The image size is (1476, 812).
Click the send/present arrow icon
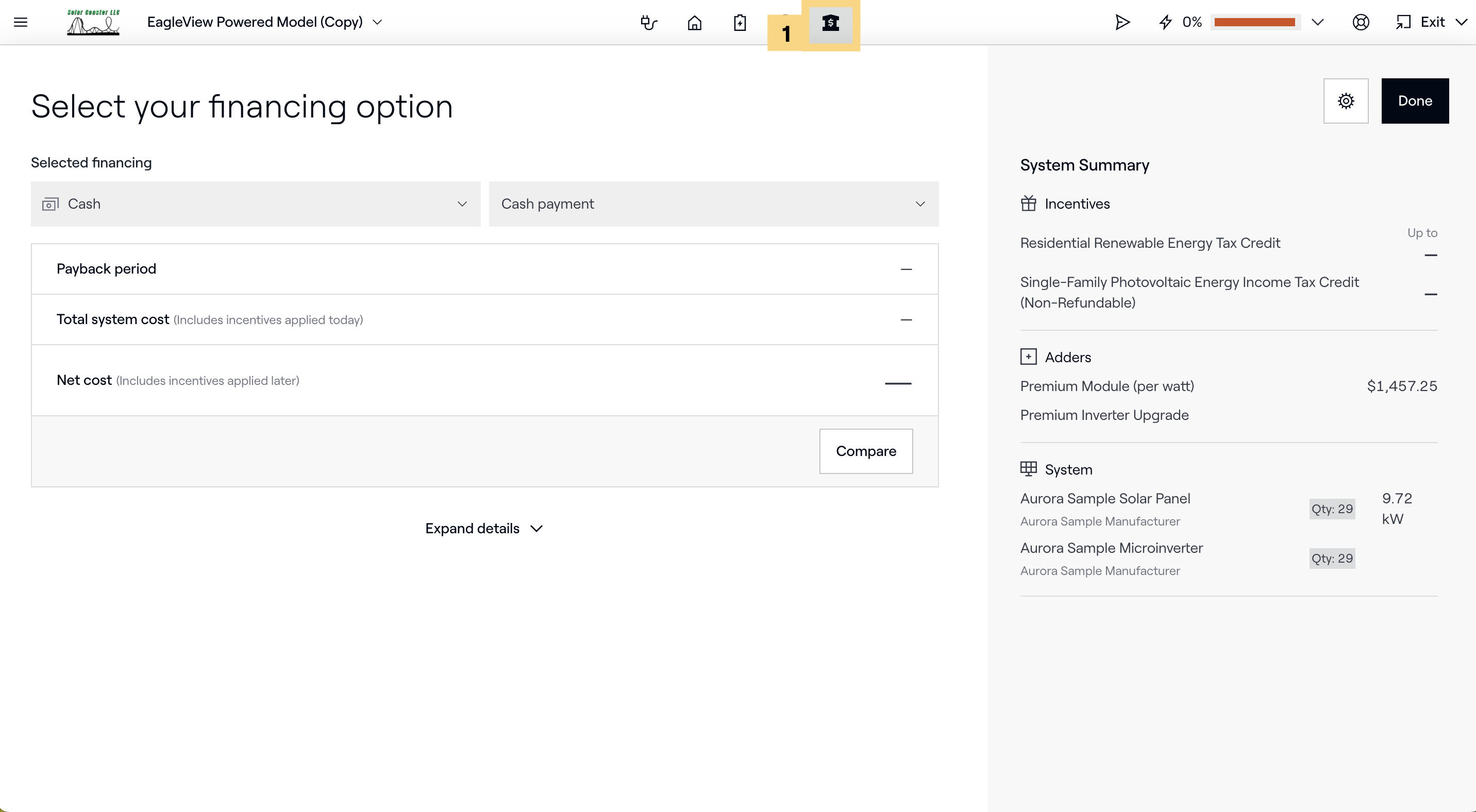point(1122,22)
